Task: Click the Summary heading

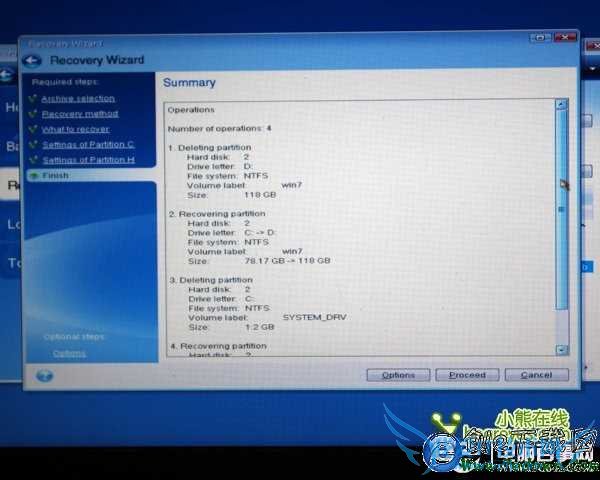Action: 189,83
